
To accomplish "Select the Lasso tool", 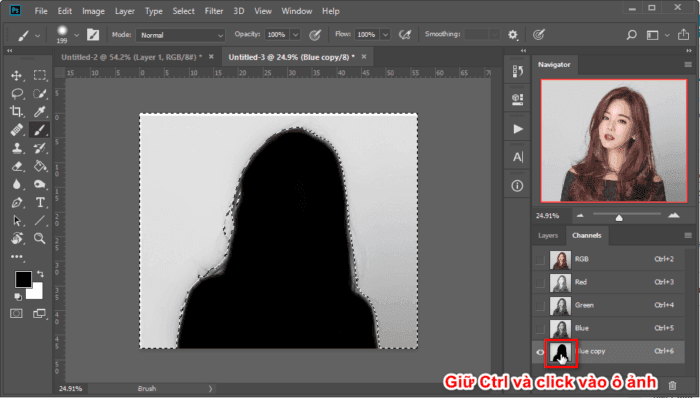I will [x=17, y=93].
